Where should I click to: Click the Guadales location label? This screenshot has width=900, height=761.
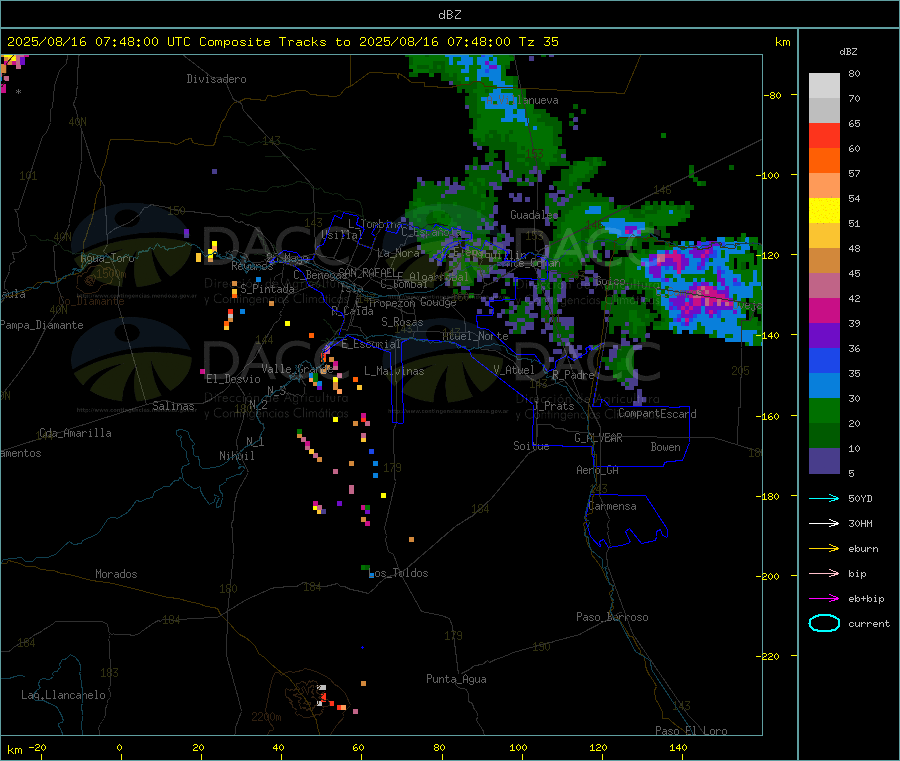[x=534, y=215]
